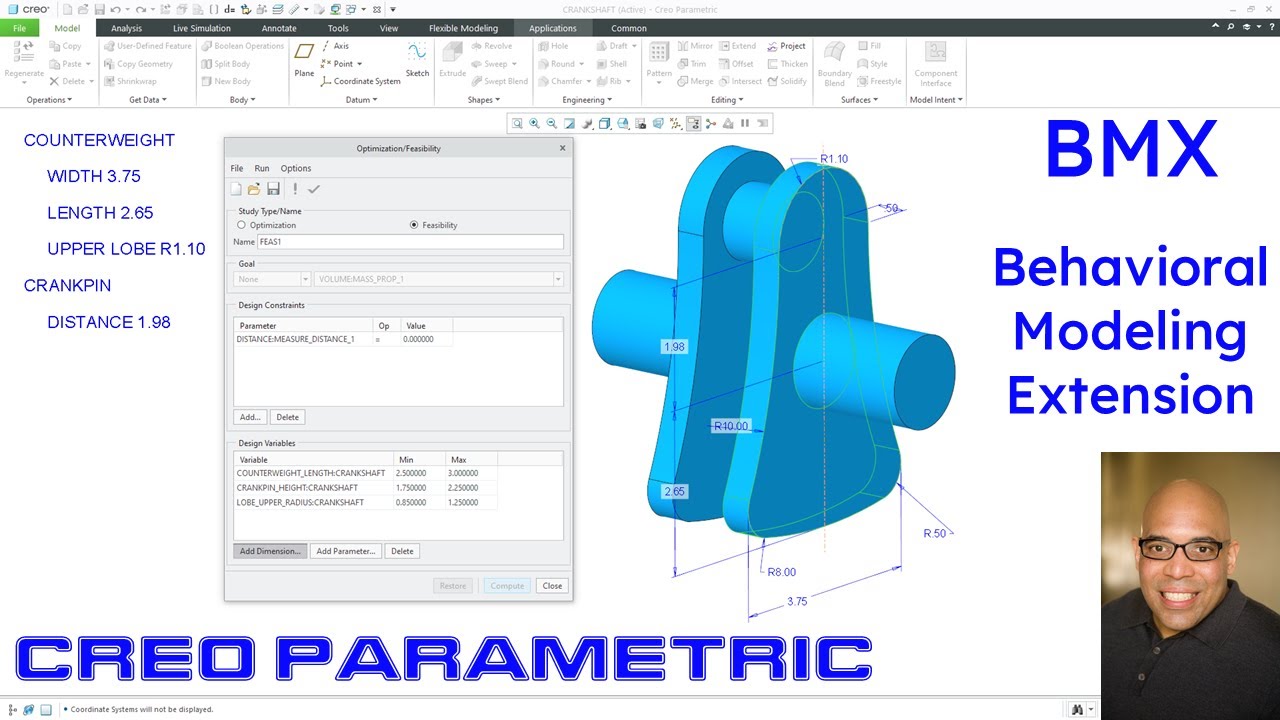Screen dimensions: 1280x720
Task: Switch to the Flexible Modeling tab
Action: click(463, 28)
